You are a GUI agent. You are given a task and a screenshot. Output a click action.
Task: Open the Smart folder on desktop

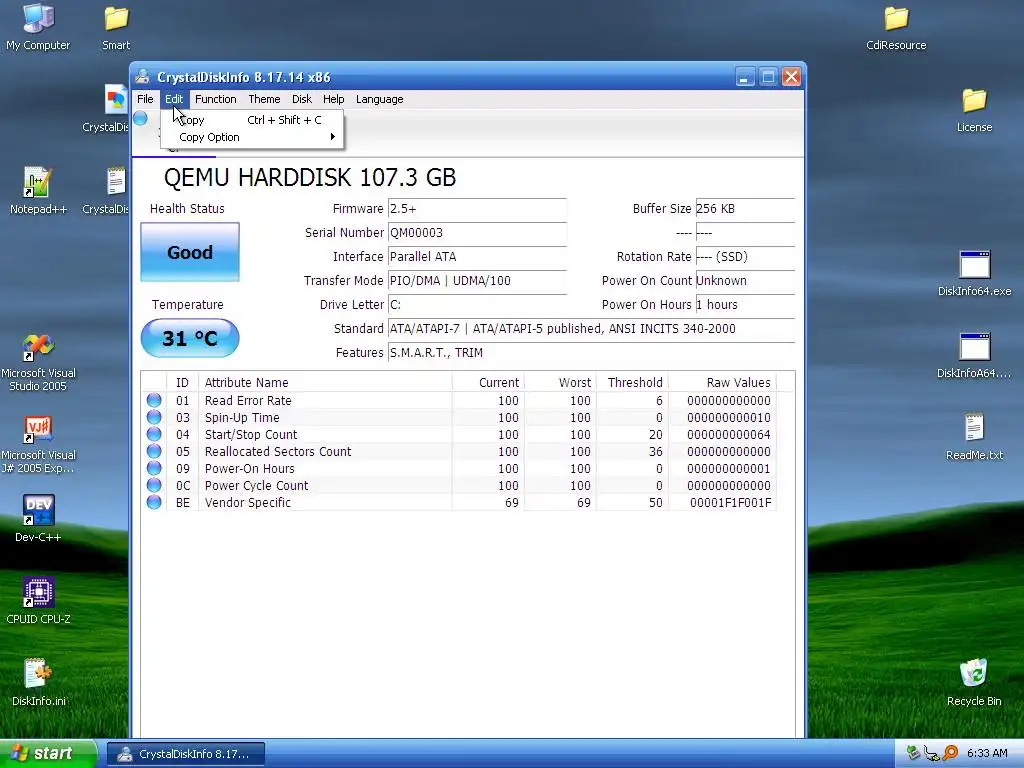116,26
